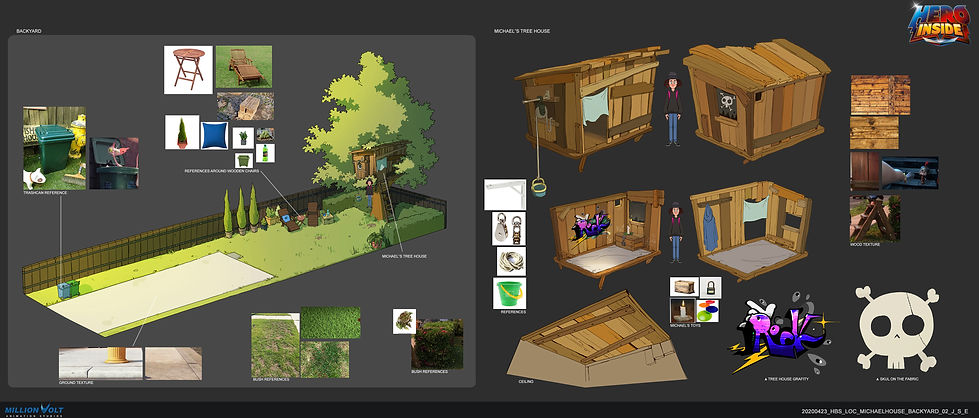Image resolution: width=979 pixels, height=418 pixels.
Task: Click the character figure between interior views
Action: [x=674, y=232]
